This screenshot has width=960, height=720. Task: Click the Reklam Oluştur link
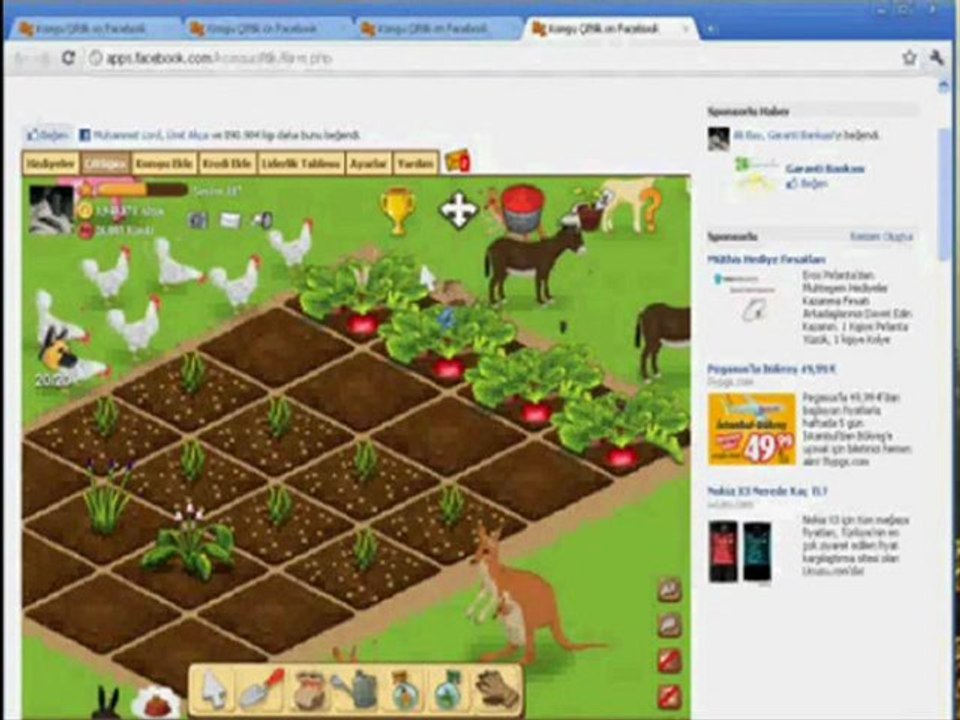tap(881, 236)
